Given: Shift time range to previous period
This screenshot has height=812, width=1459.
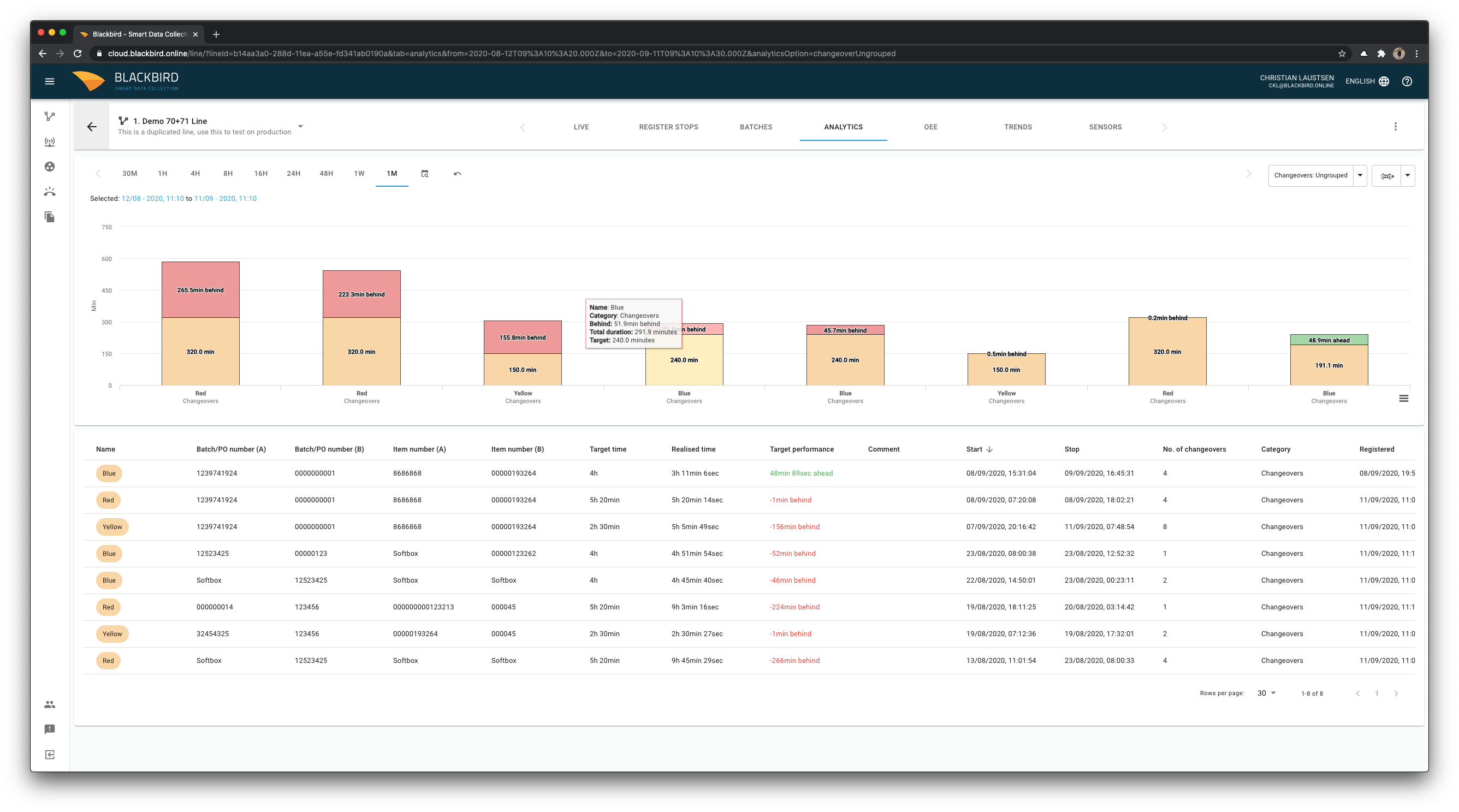Looking at the screenshot, I should tap(98, 174).
